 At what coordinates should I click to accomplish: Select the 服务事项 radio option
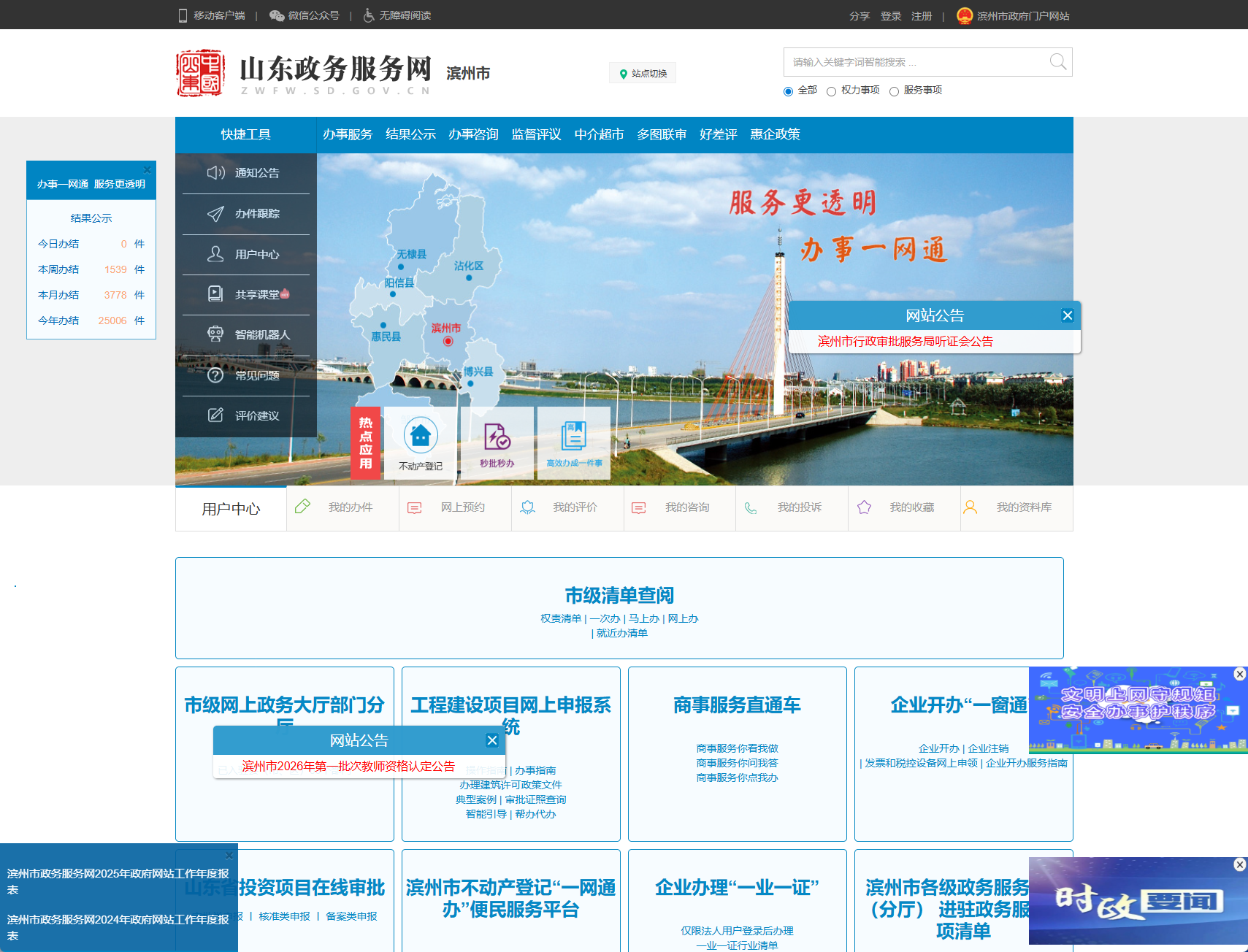tap(894, 91)
